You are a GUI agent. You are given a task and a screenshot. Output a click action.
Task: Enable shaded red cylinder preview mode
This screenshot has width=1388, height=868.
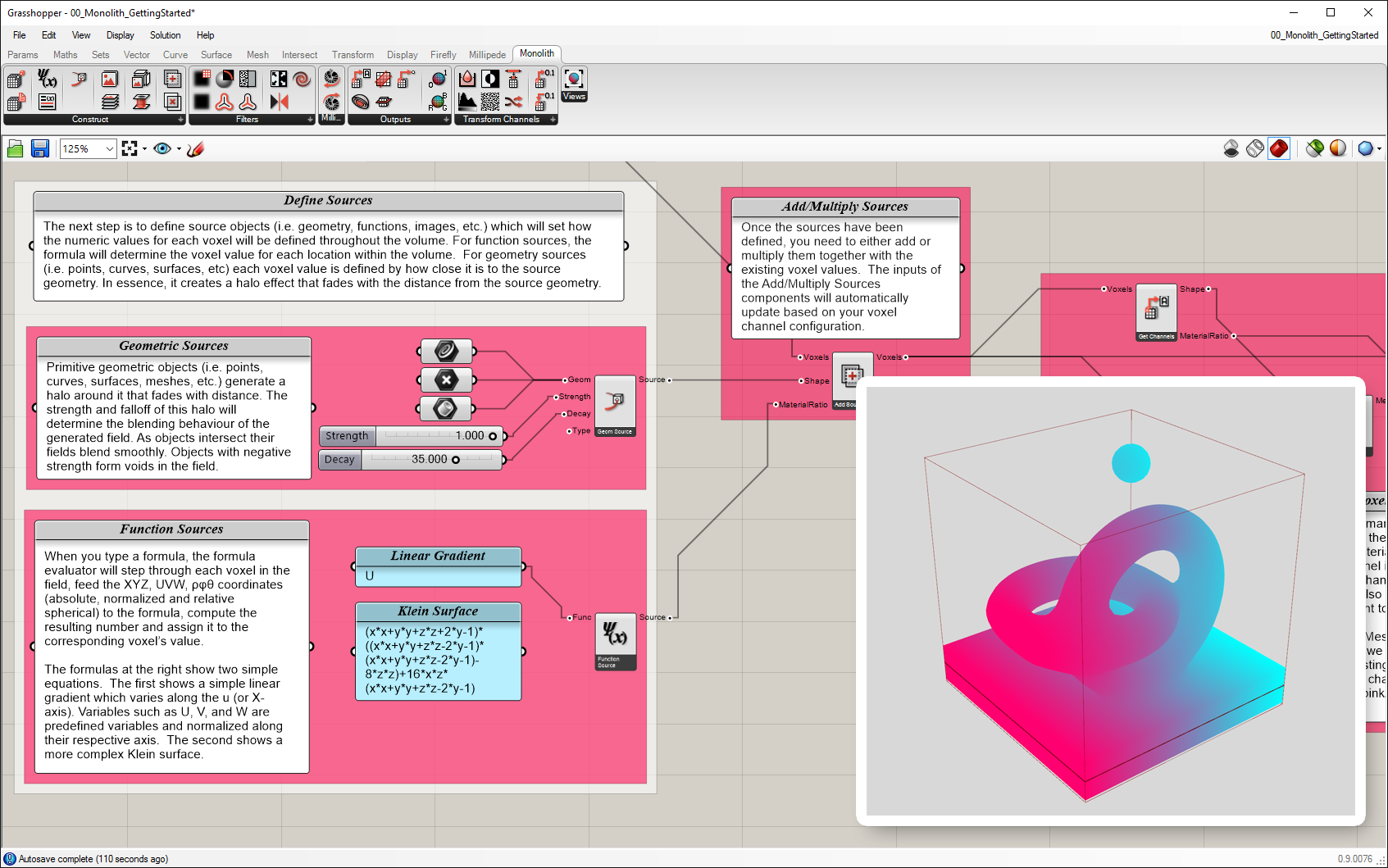click(1279, 148)
